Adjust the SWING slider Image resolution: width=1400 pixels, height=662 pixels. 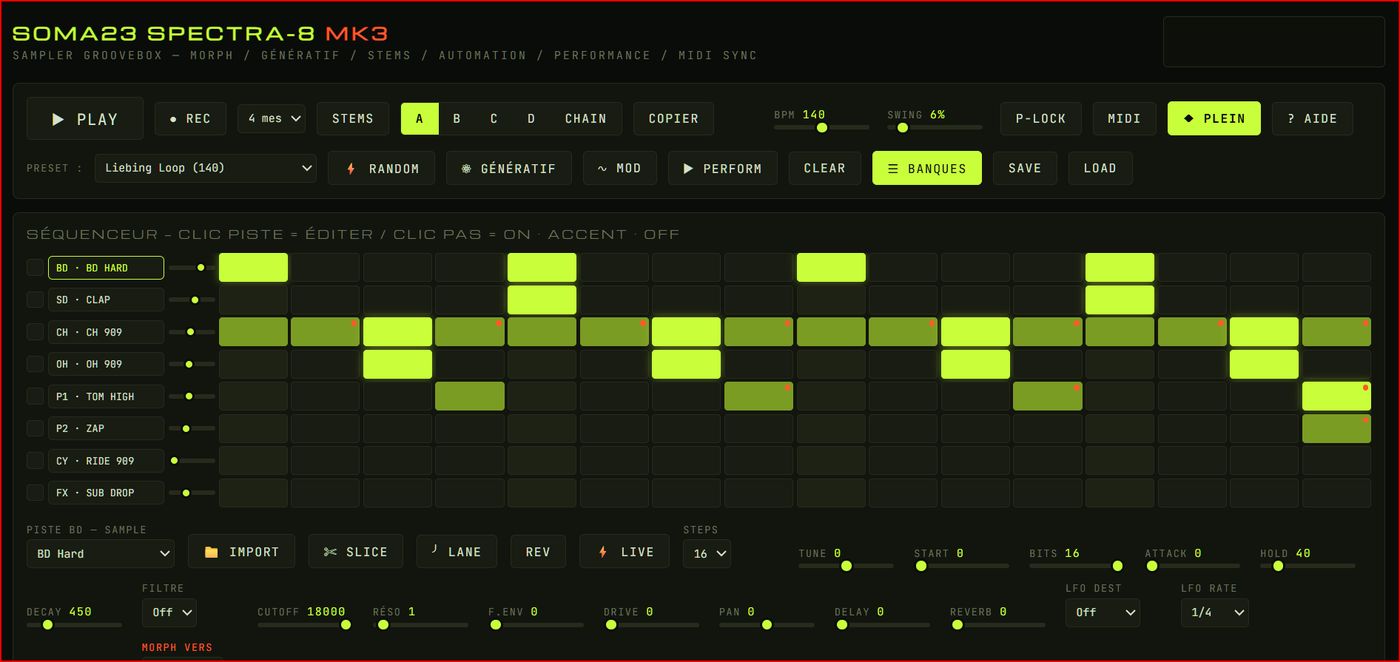(x=934, y=128)
